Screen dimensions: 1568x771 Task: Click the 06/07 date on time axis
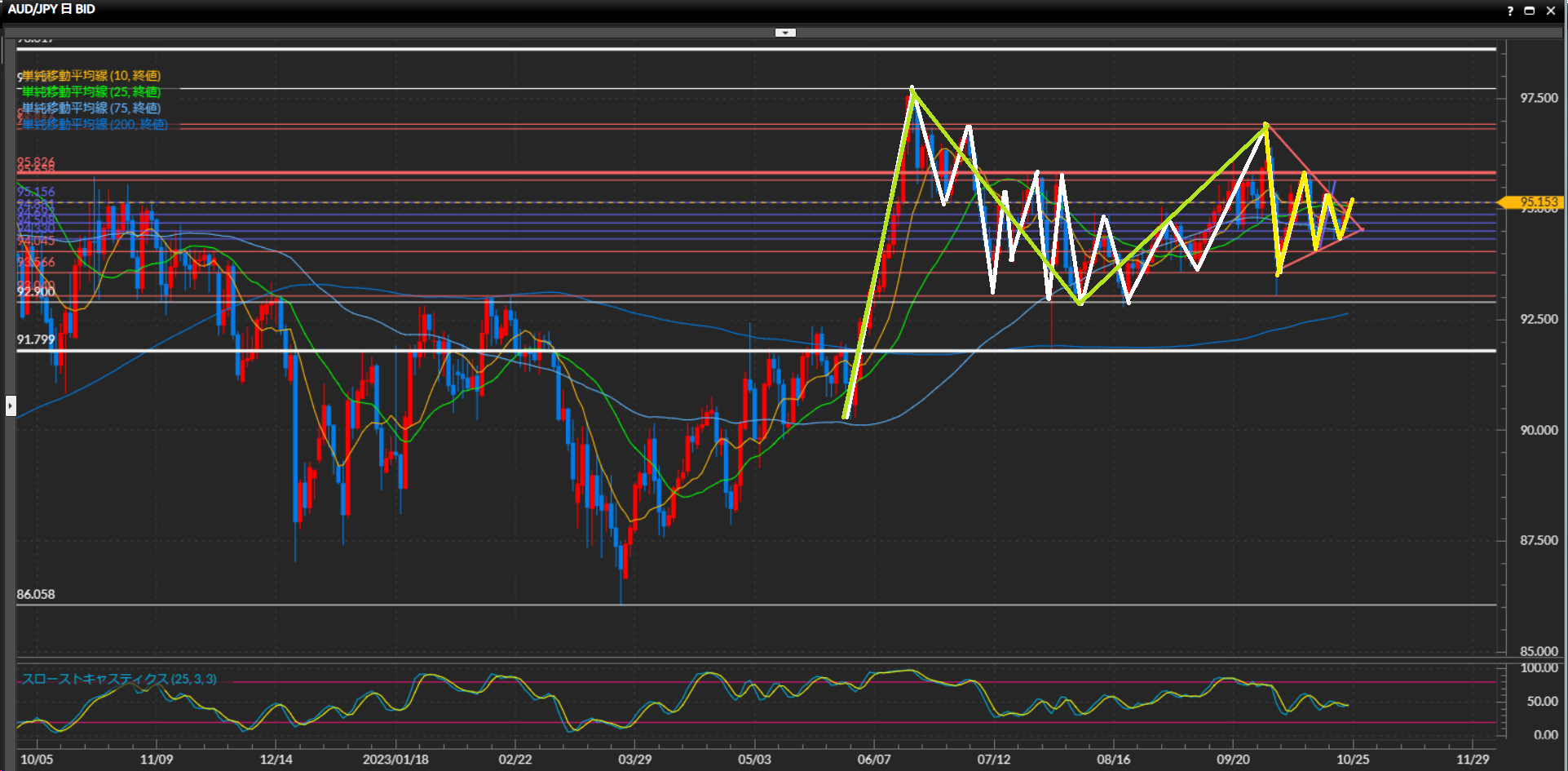tap(874, 760)
